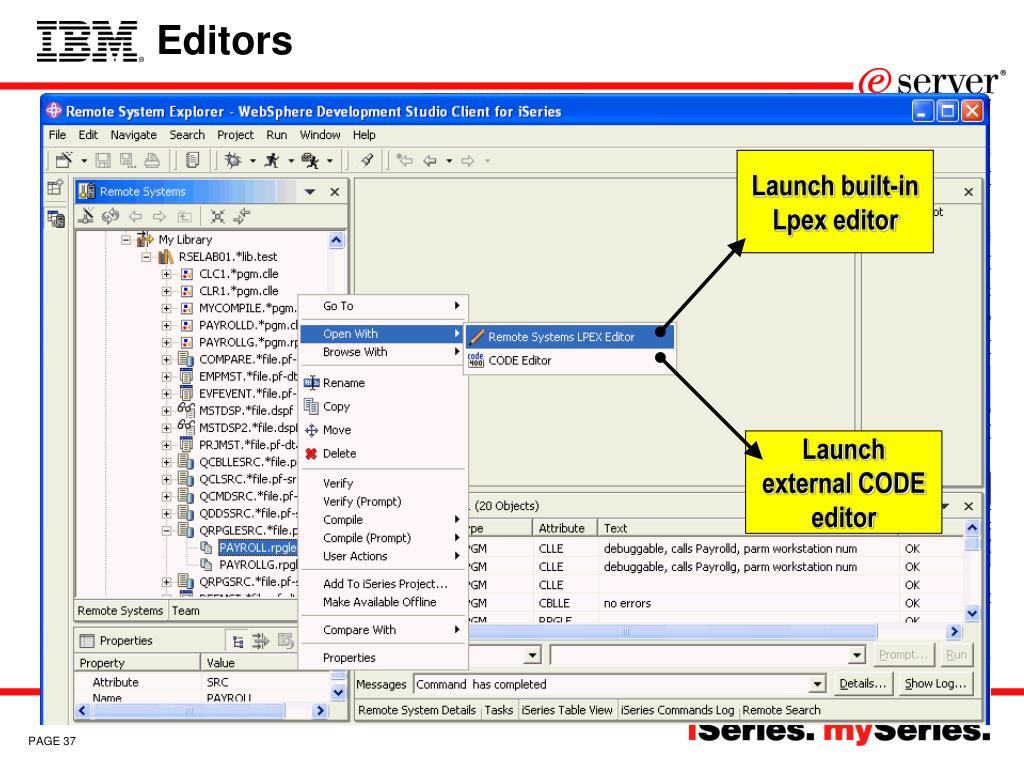The height and width of the screenshot is (768, 1024).
Task: Click the LPEX Editor pencil icon
Action: pos(477,336)
